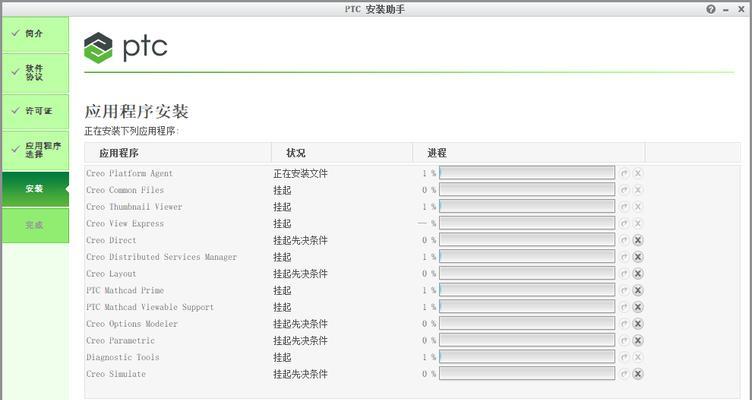Select the Creo View Express row name
This screenshot has height=400, width=752.
(125, 224)
